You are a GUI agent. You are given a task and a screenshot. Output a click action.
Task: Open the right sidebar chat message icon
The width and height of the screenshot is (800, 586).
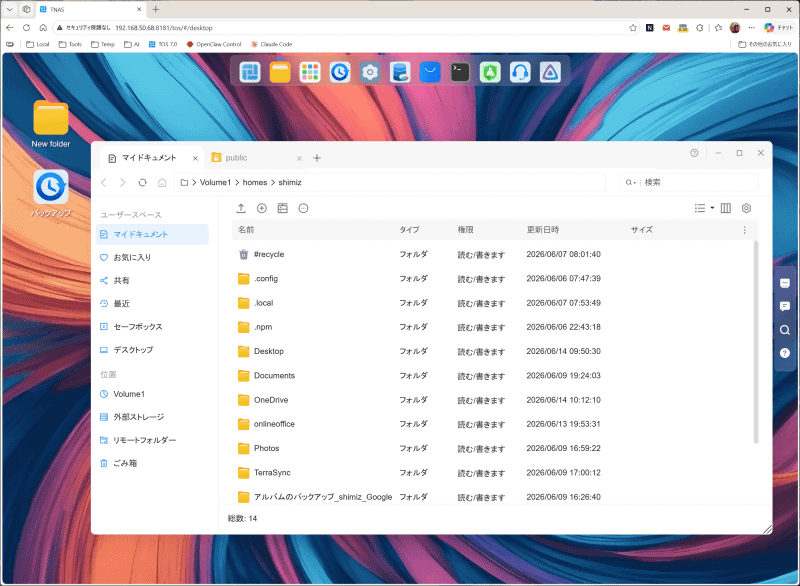(785, 306)
